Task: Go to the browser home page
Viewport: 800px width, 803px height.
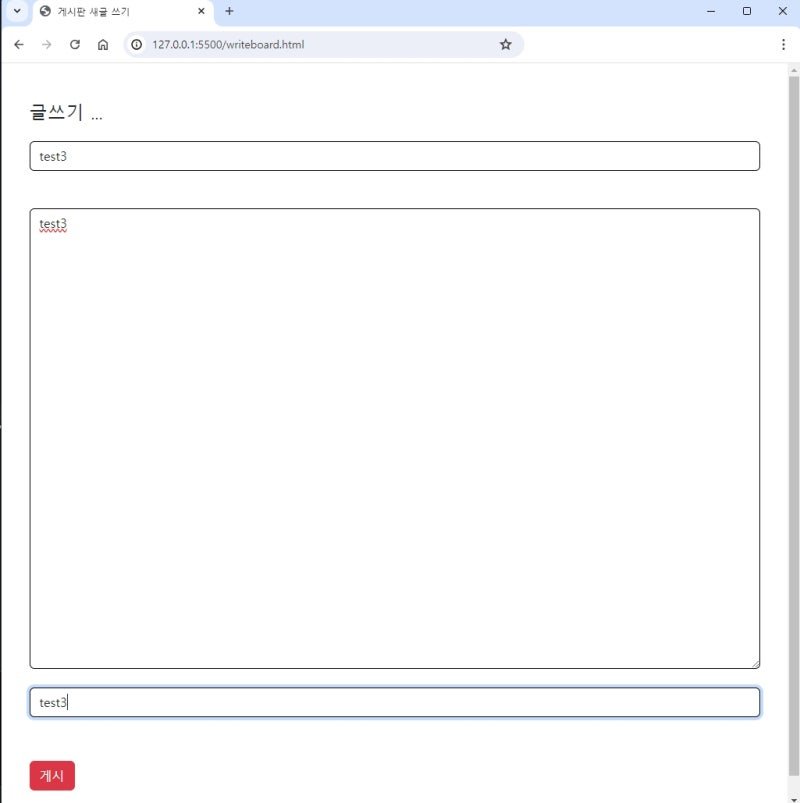Action: click(103, 45)
